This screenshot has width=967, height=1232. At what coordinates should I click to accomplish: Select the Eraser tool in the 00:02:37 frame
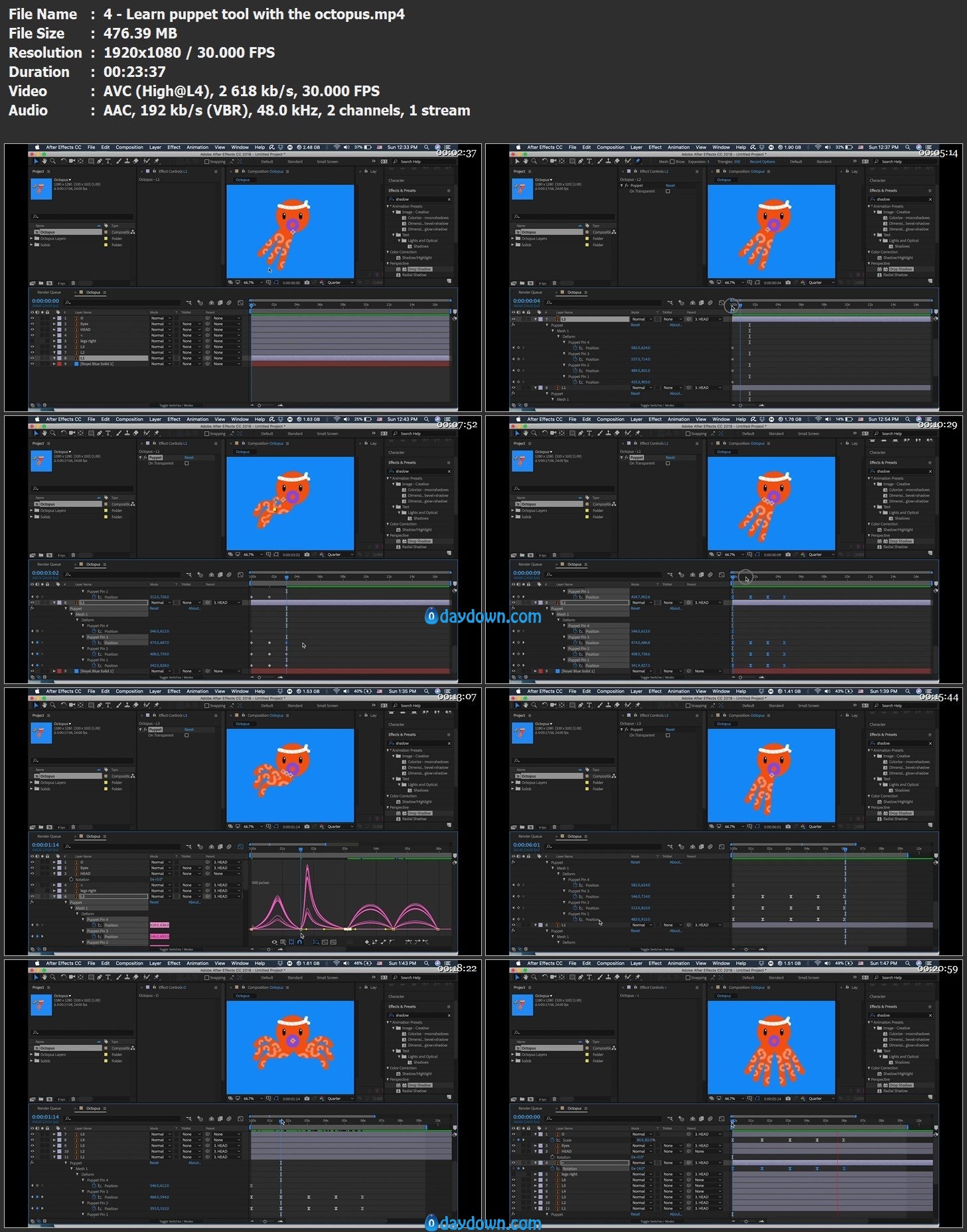point(135,161)
